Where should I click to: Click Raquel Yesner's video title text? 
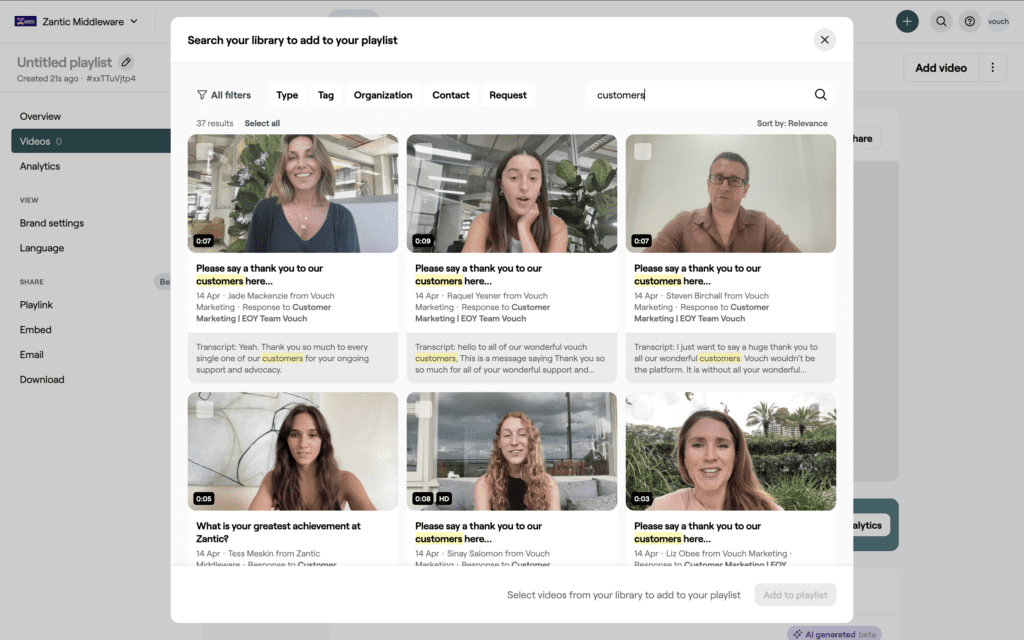479,274
